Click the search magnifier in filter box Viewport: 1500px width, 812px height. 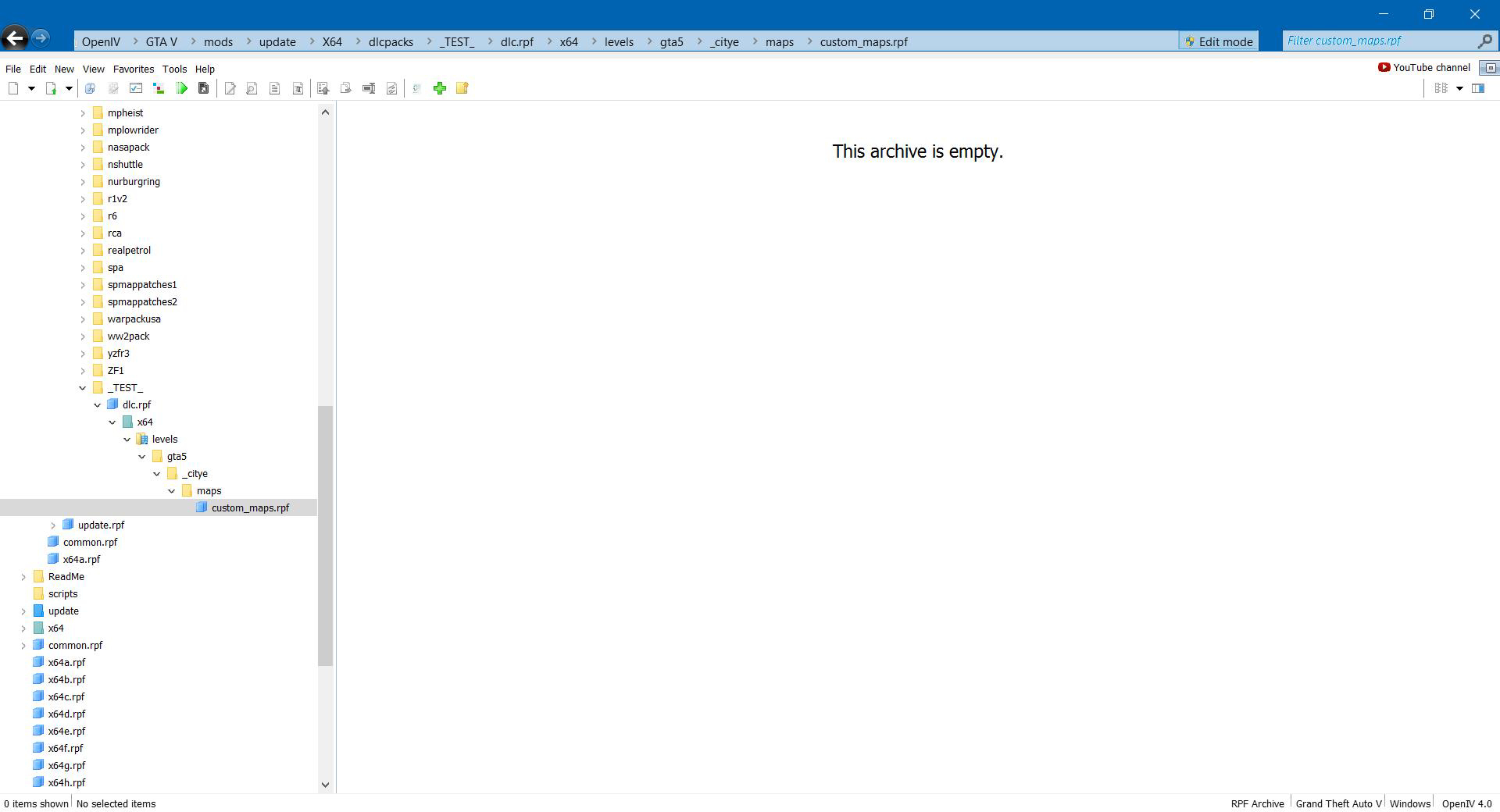1484,41
